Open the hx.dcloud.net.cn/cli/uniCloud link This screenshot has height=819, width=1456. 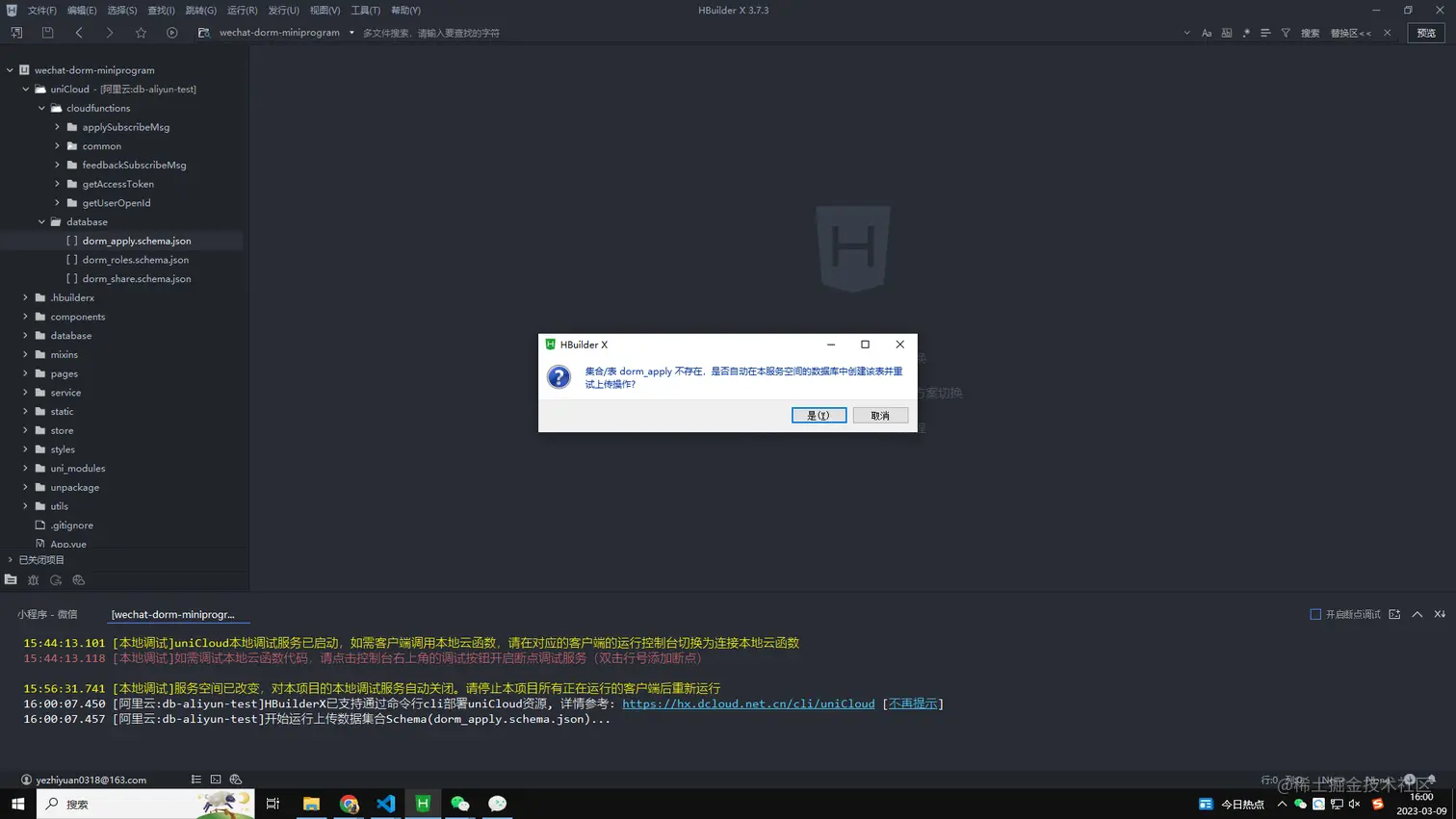click(748, 704)
